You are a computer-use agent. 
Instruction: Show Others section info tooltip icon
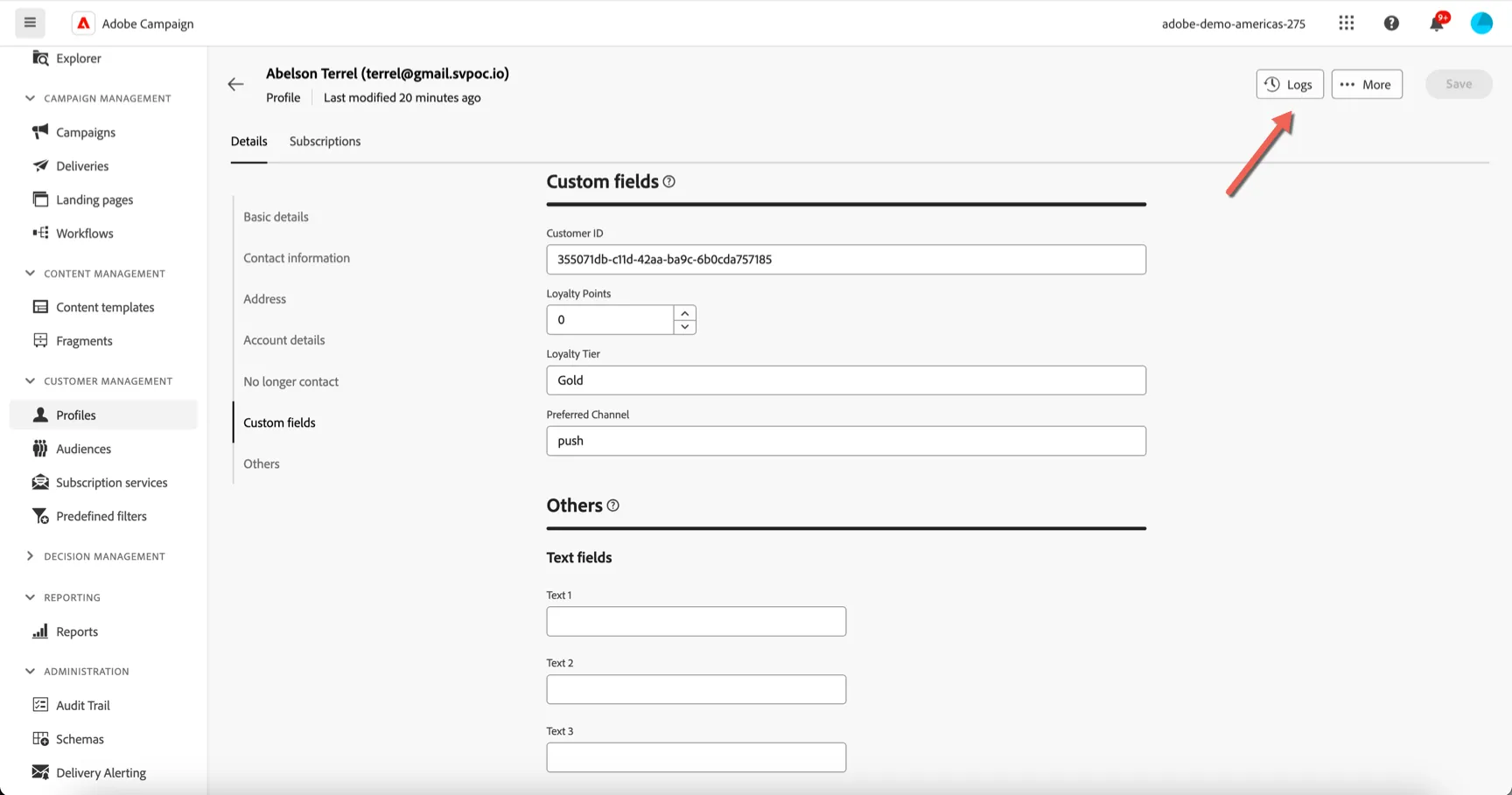[613, 506]
